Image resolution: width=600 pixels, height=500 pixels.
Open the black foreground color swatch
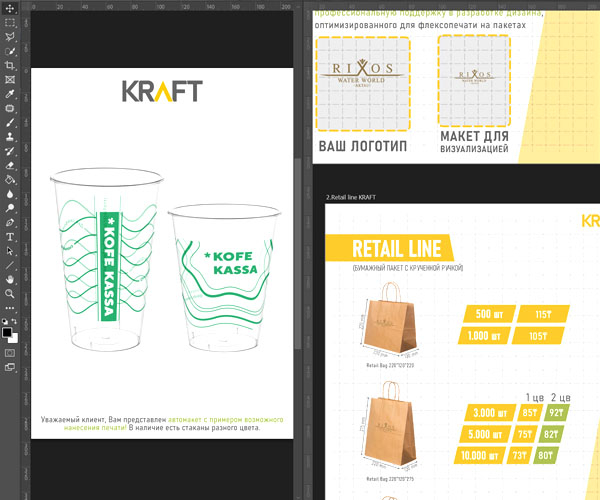click(x=7, y=332)
